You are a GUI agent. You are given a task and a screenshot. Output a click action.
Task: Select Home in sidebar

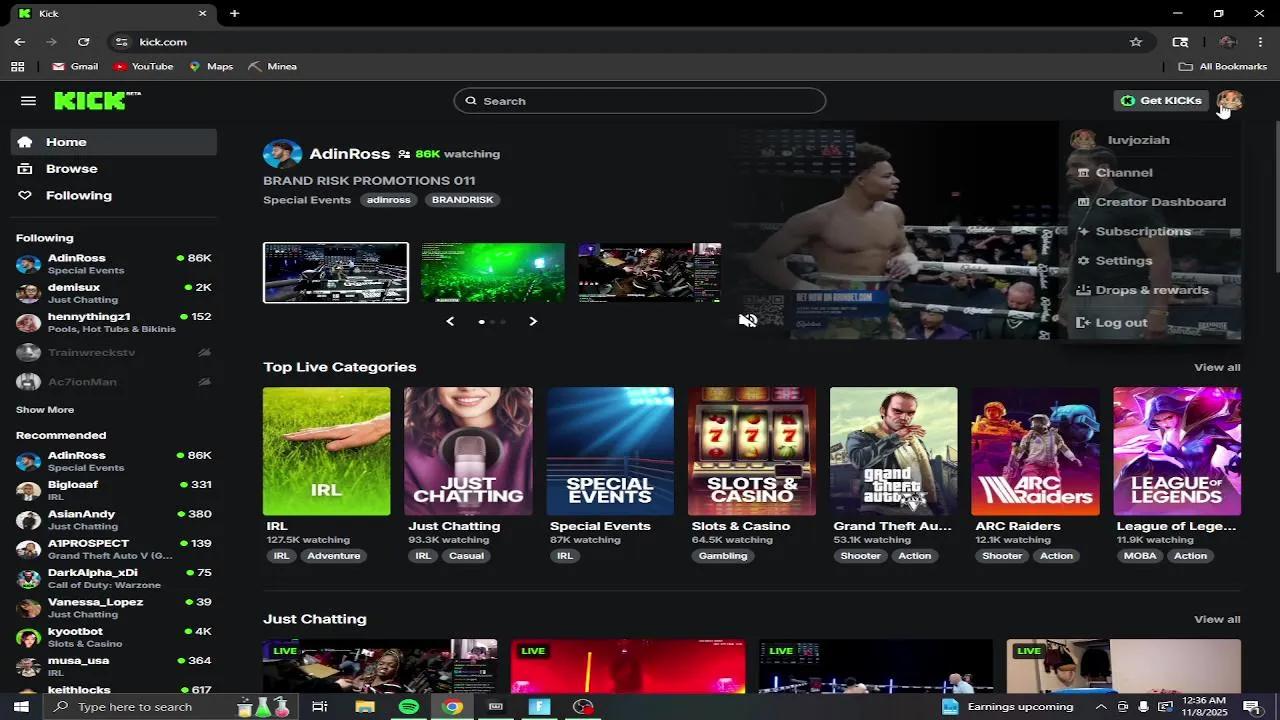click(114, 142)
